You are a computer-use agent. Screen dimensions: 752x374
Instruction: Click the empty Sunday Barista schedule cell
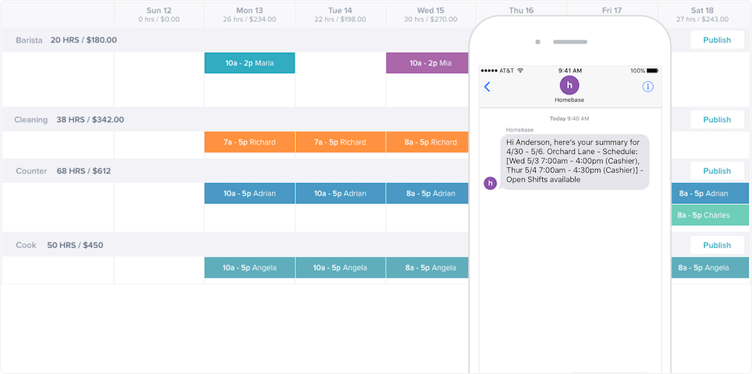tap(159, 79)
